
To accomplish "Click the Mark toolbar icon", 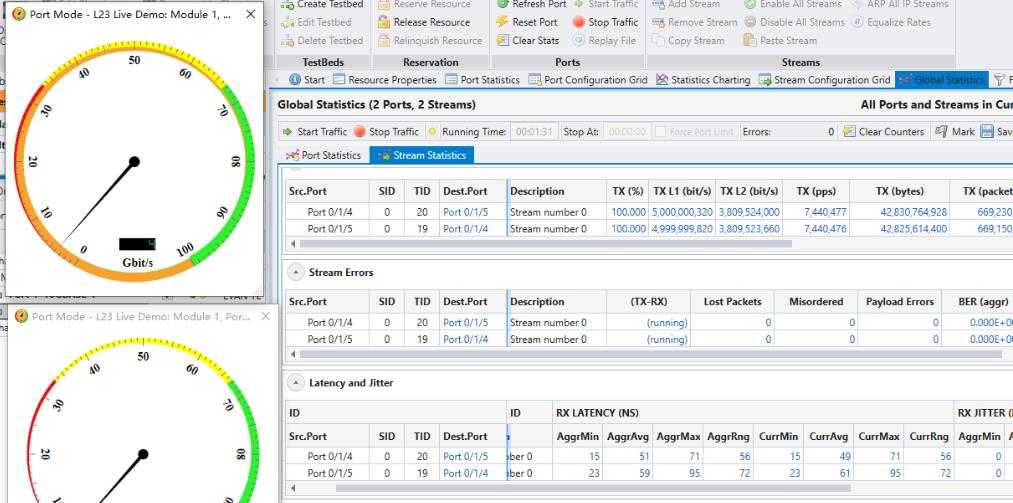I will tap(942, 132).
